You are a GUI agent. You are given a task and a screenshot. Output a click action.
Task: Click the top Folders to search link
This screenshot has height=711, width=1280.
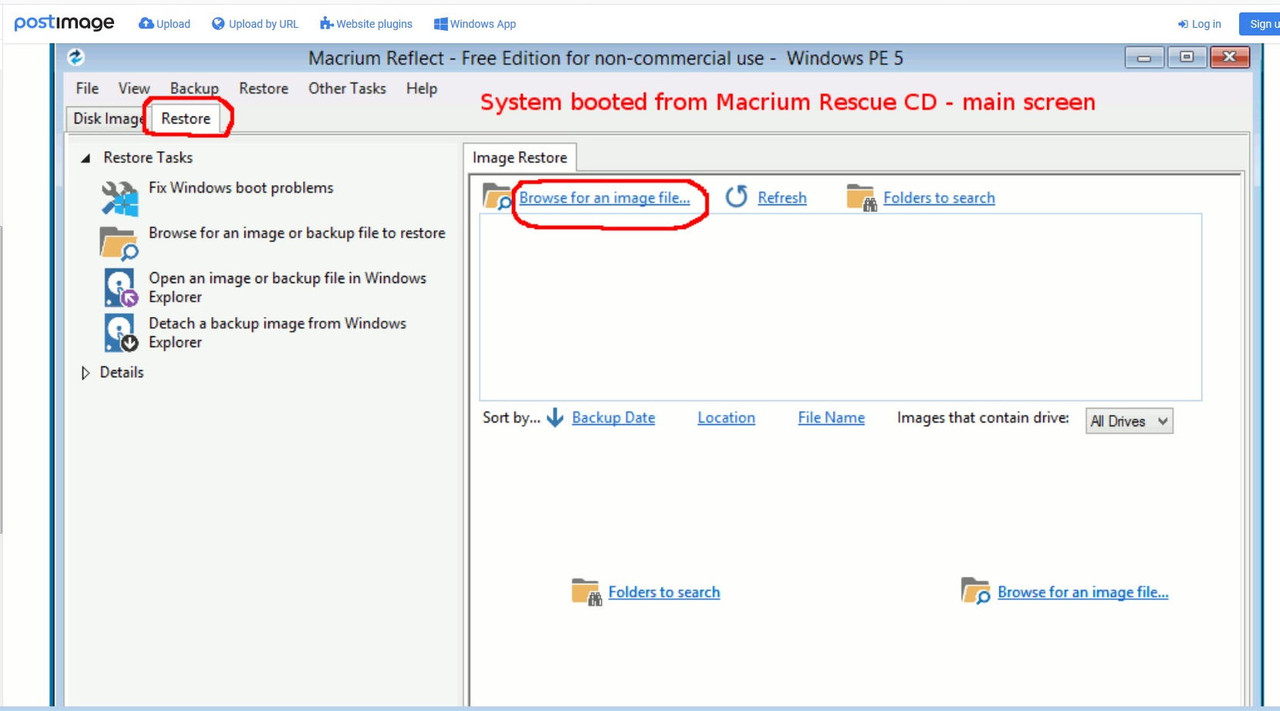point(939,198)
